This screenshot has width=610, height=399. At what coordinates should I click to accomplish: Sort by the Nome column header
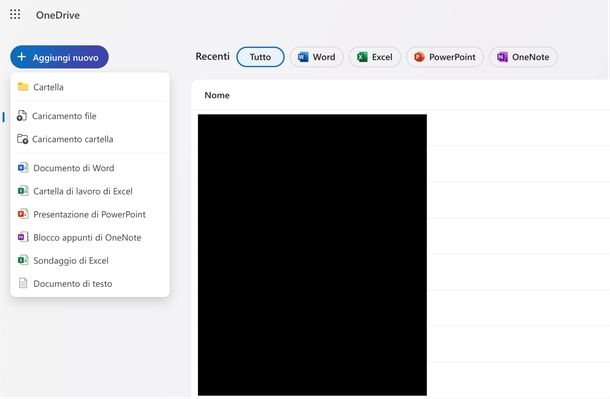[x=217, y=95]
